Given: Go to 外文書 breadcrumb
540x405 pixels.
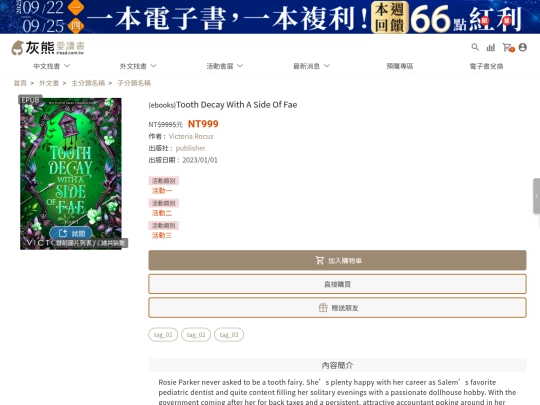Looking at the screenshot, I should click(49, 83).
